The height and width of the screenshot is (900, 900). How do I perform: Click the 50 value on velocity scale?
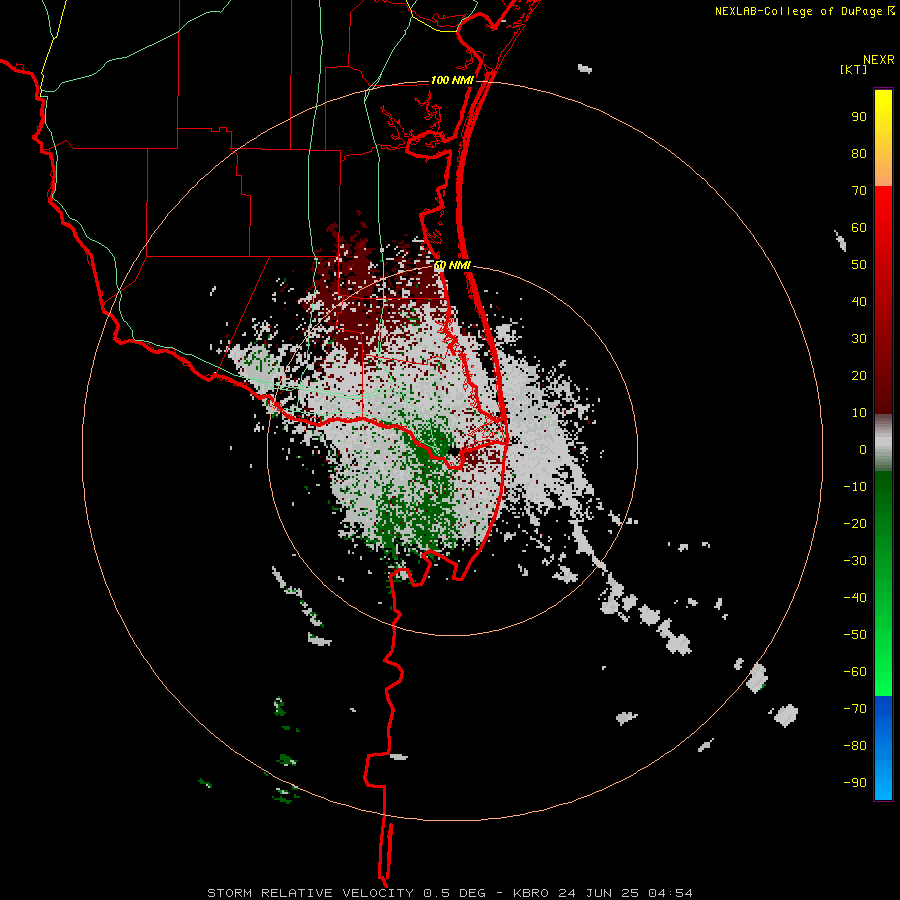click(x=859, y=265)
